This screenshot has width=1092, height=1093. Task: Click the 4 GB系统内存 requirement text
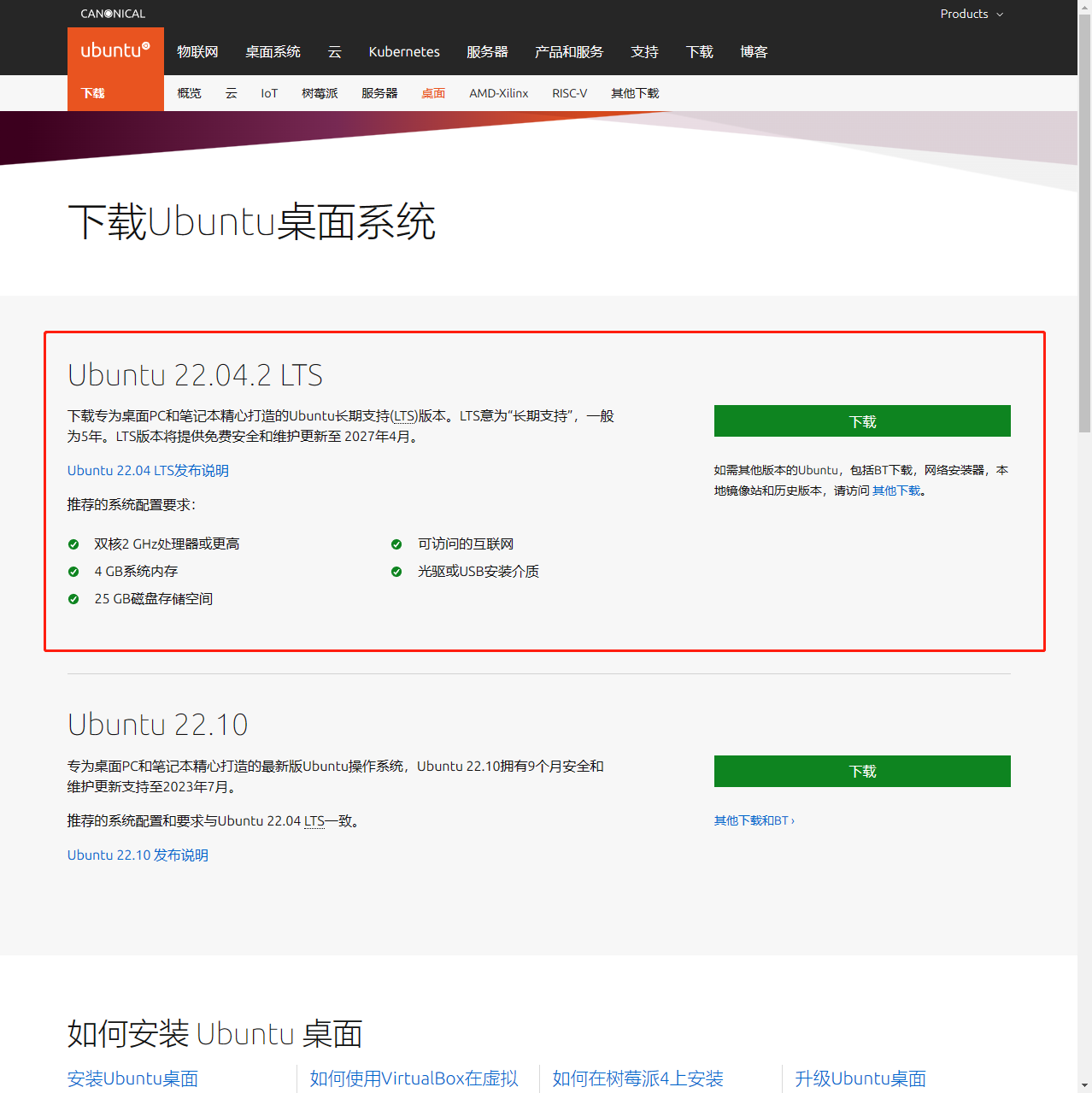(x=136, y=572)
